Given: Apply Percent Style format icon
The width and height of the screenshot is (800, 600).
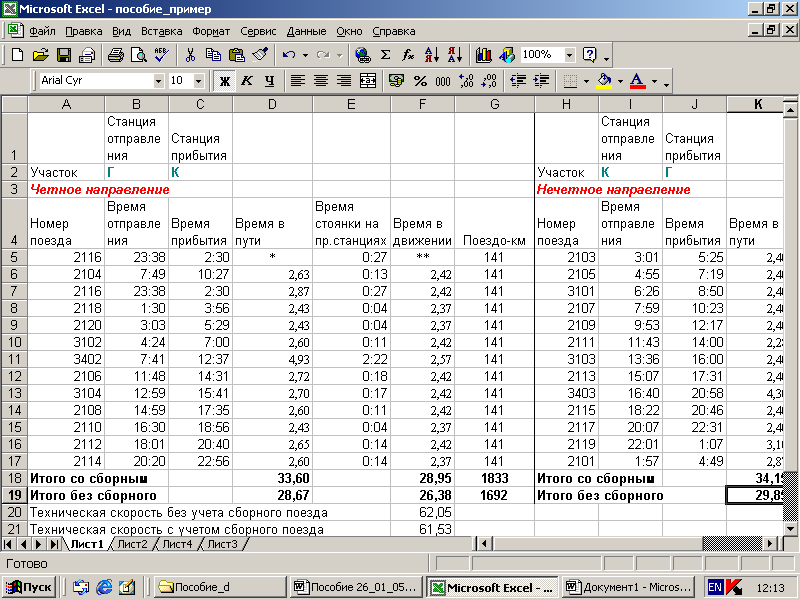Looking at the screenshot, I should tap(419, 81).
